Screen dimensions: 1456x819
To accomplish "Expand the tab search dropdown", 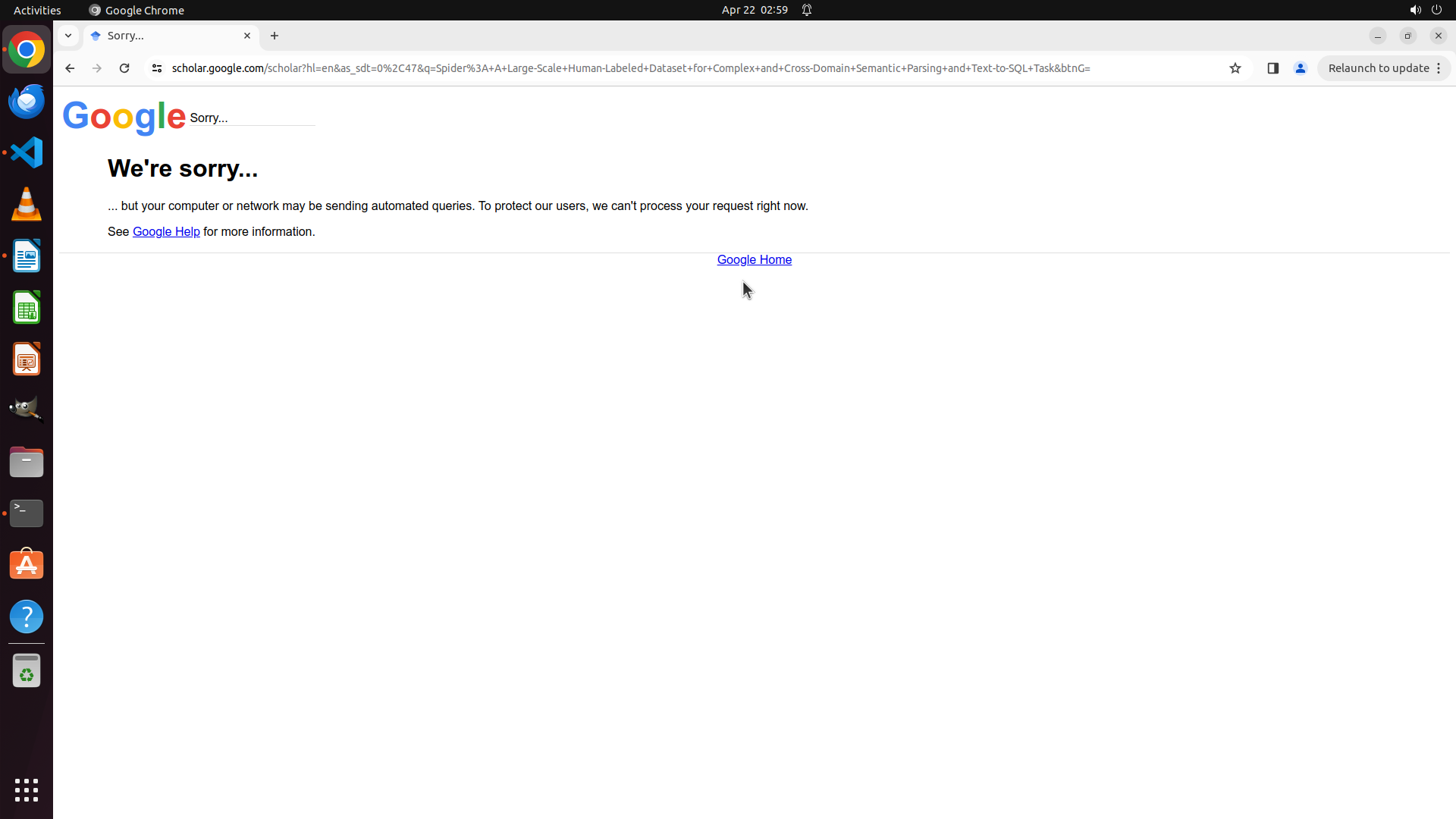I will [x=68, y=36].
